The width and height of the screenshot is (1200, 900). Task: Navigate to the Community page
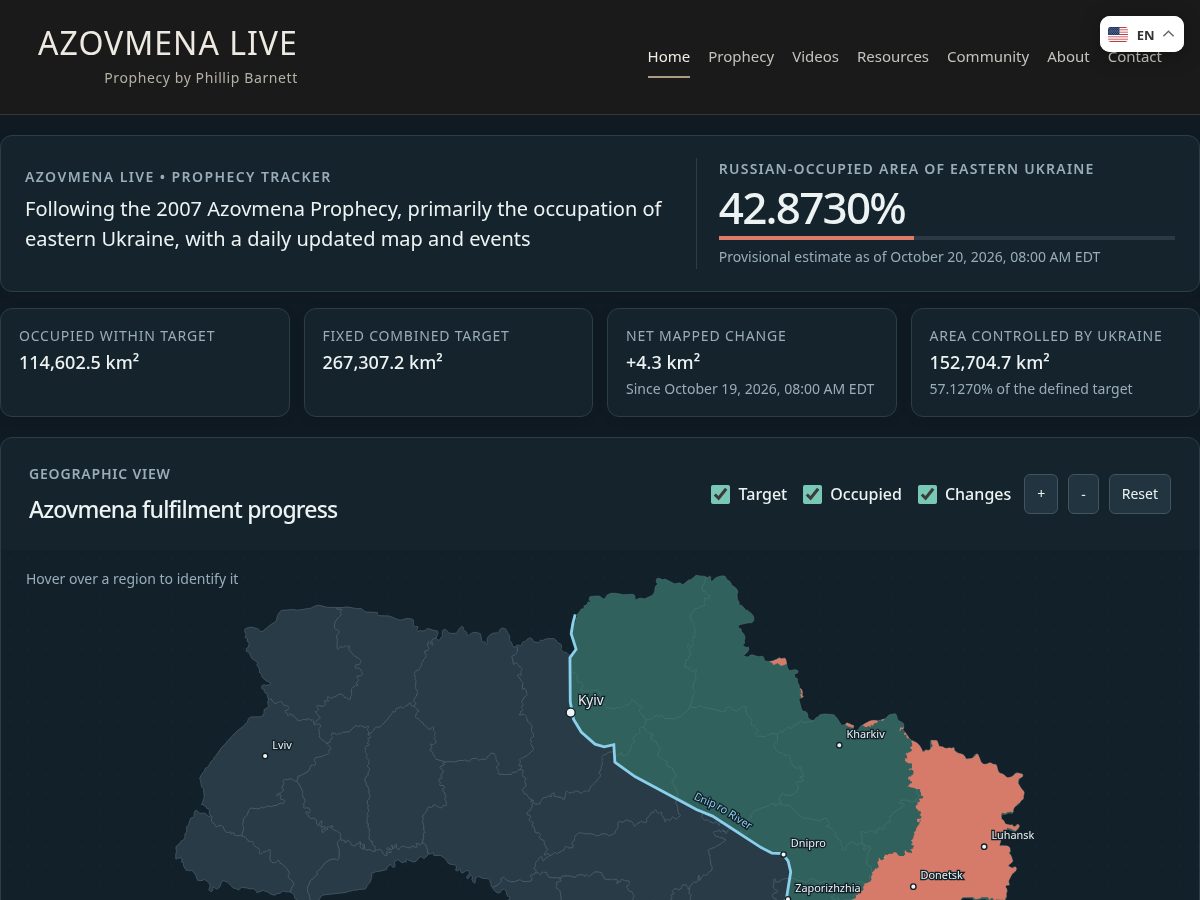coord(988,57)
